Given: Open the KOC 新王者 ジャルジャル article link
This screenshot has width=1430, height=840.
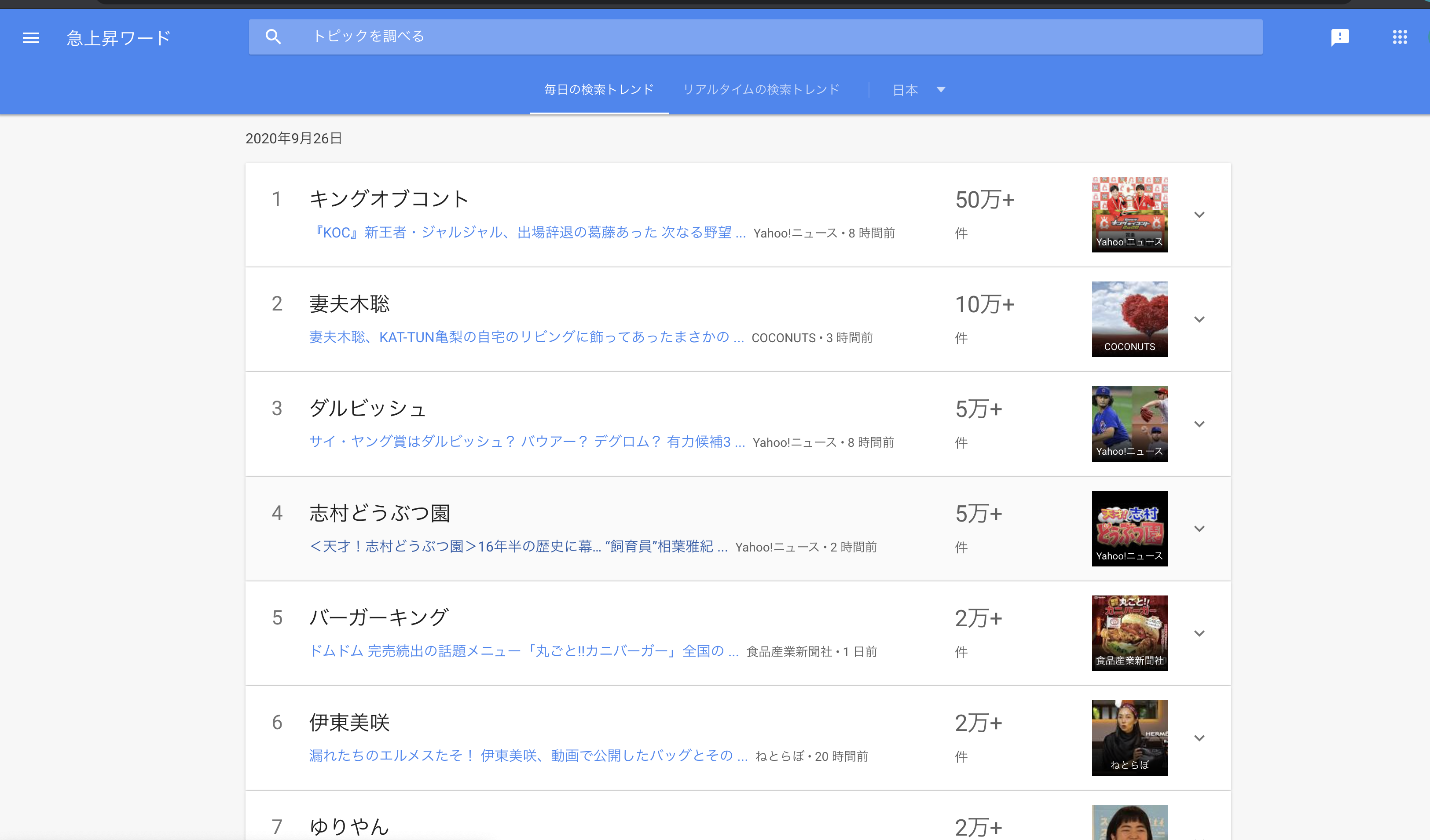Looking at the screenshot, I should click(x=528, y=233).
